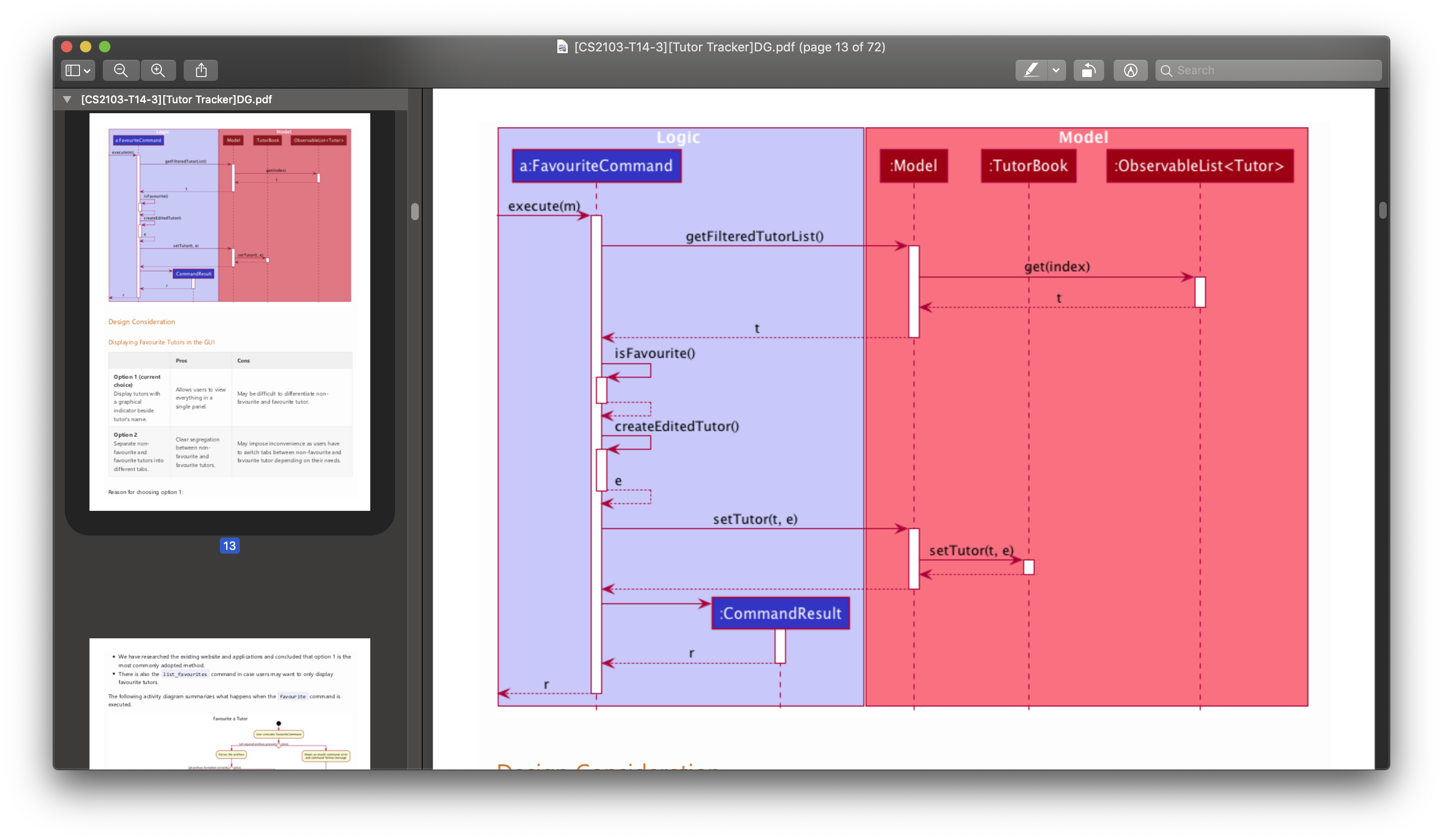Open the sidebar view options chevron
Viewport: 1443px width, 840px height.
pos(87,71)
